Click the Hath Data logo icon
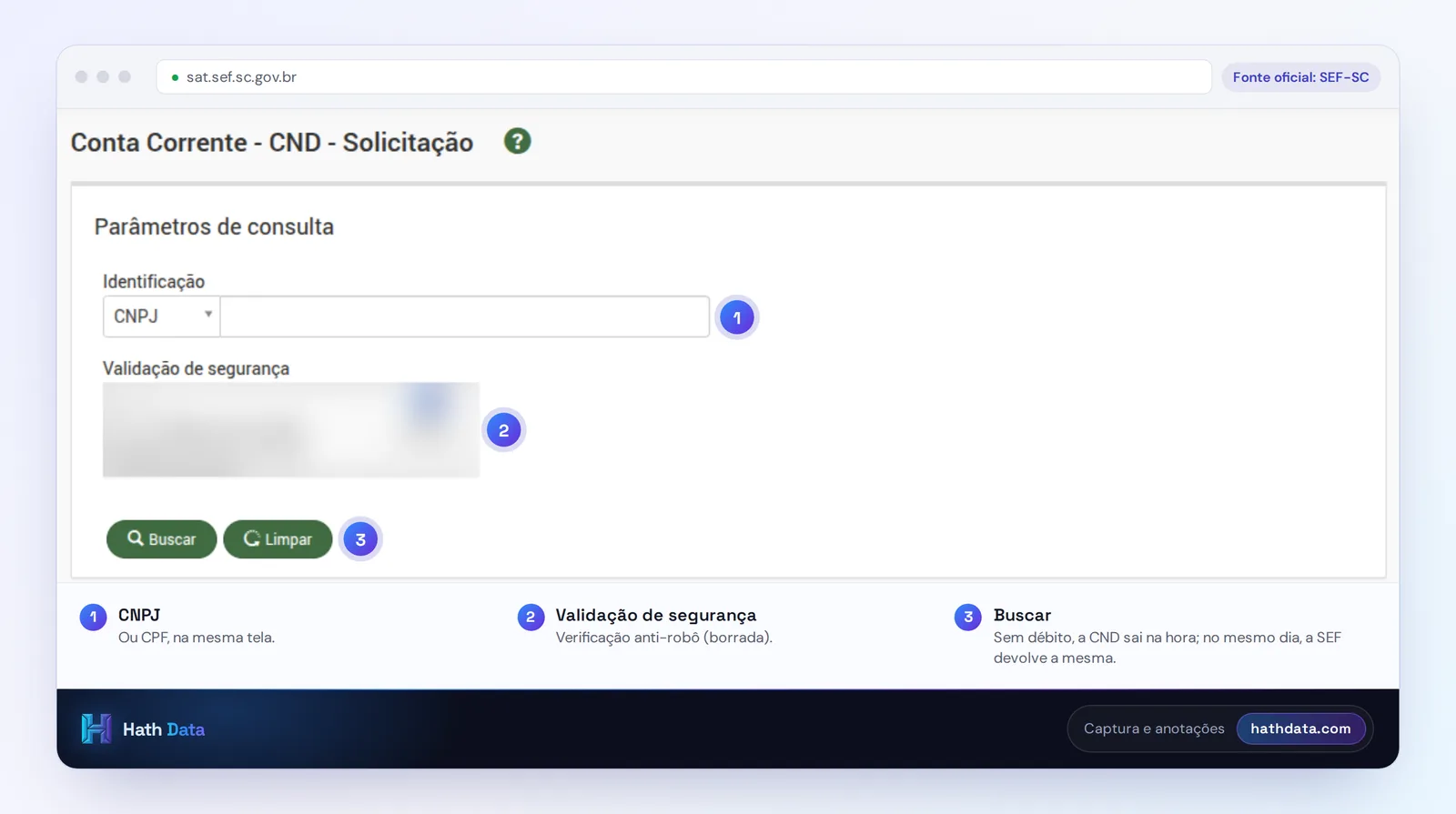The height and width of the screenshot is (814, 1456). coord(96,729)
